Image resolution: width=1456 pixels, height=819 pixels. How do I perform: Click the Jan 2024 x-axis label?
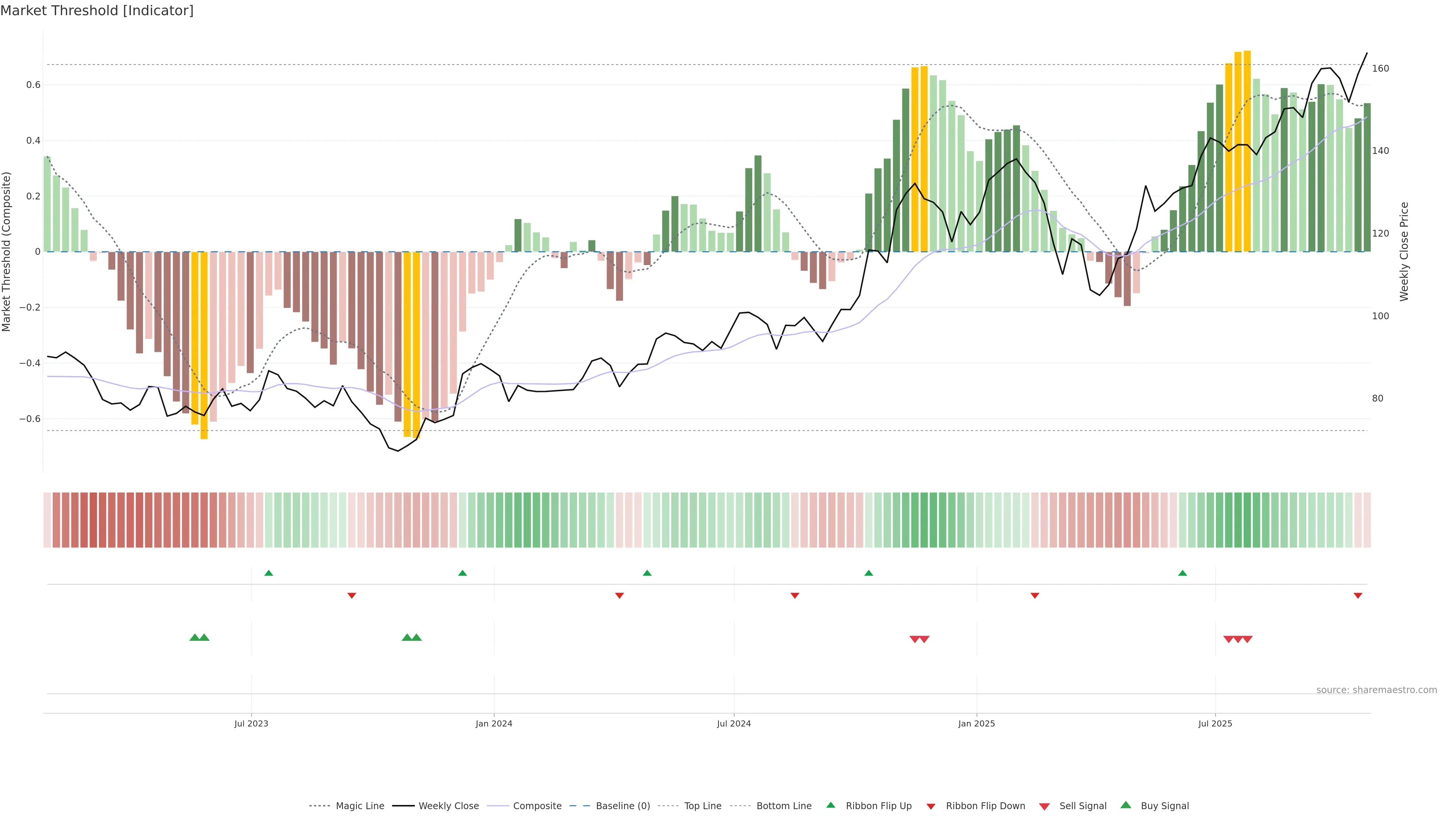(493, 723)
